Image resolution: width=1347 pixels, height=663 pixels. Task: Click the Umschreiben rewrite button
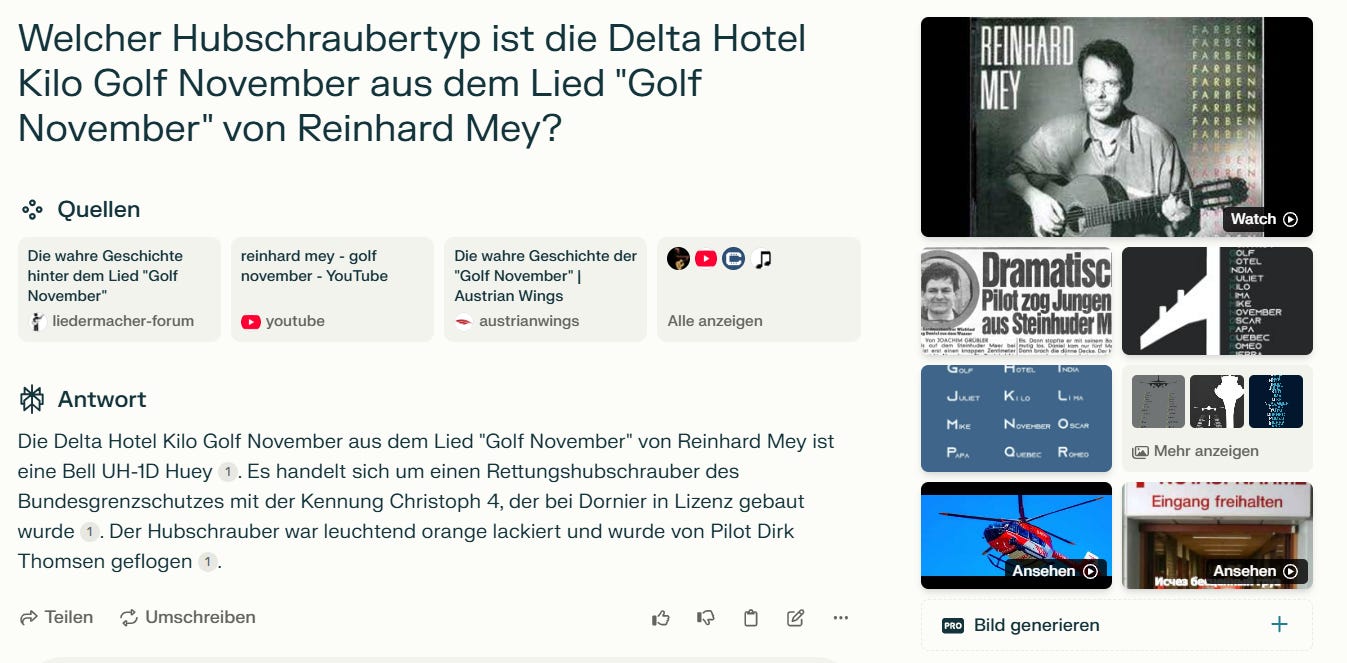(x=188, y=617)
